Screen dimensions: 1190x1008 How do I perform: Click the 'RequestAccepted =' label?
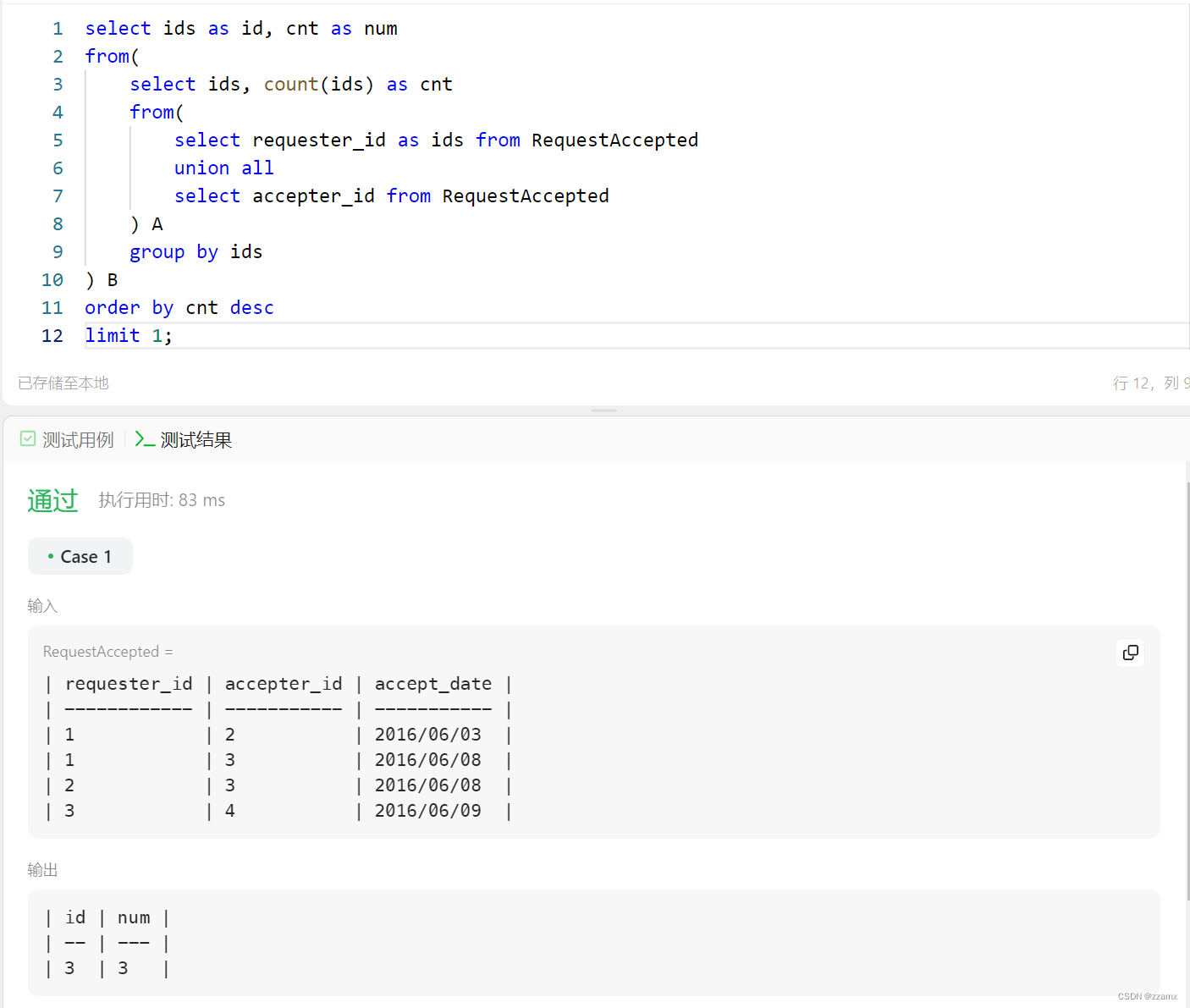pyautogui.click(x=108, y=652)
